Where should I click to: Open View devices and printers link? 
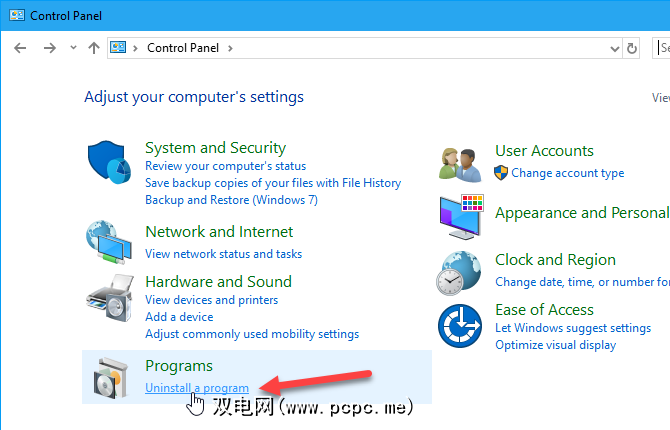coord(211,300)
